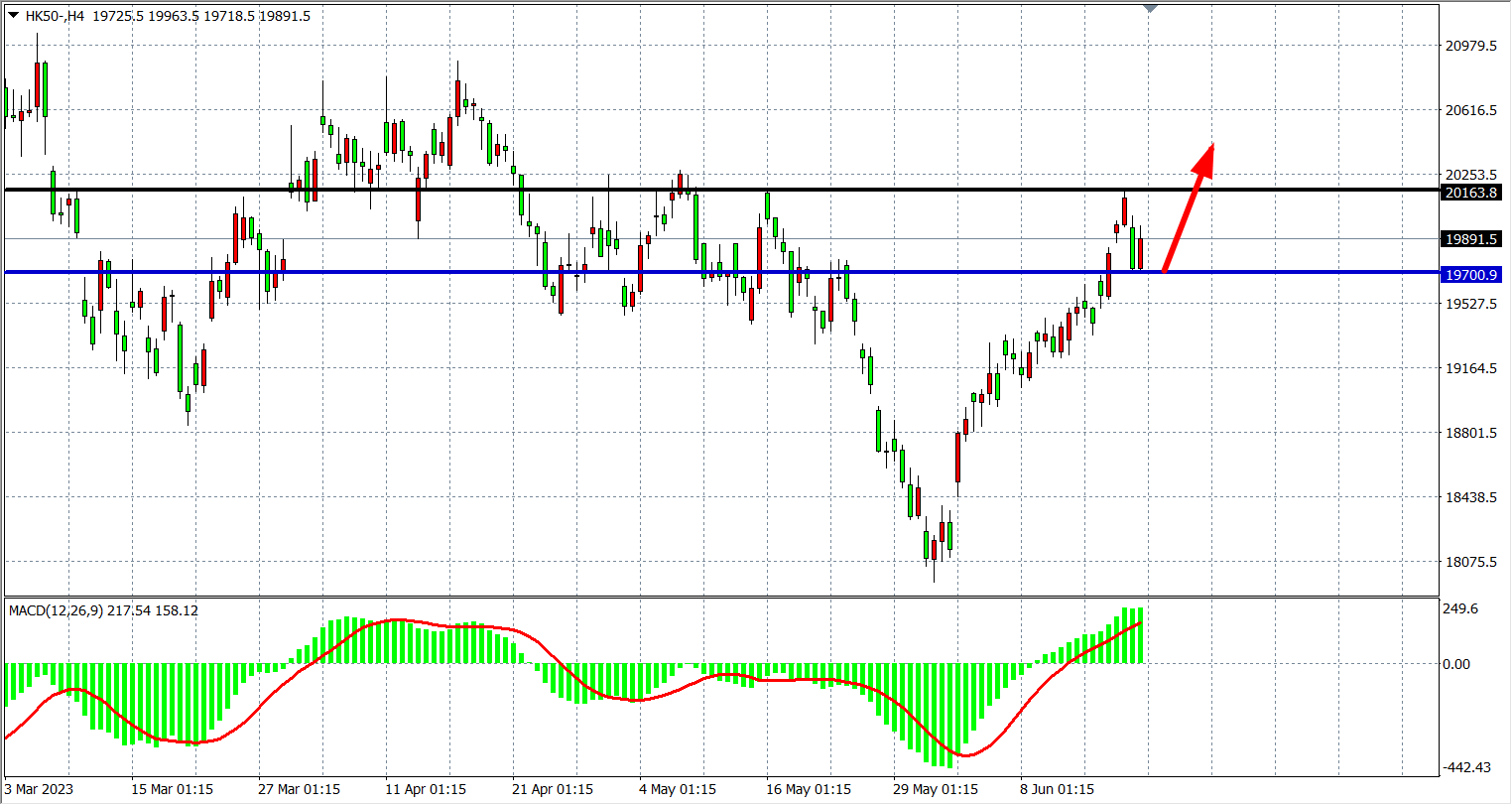The height and width of the screenshot is (805, 1512).
Task: Click the 29 May 01:15 date label
Action: click(935, 789)
